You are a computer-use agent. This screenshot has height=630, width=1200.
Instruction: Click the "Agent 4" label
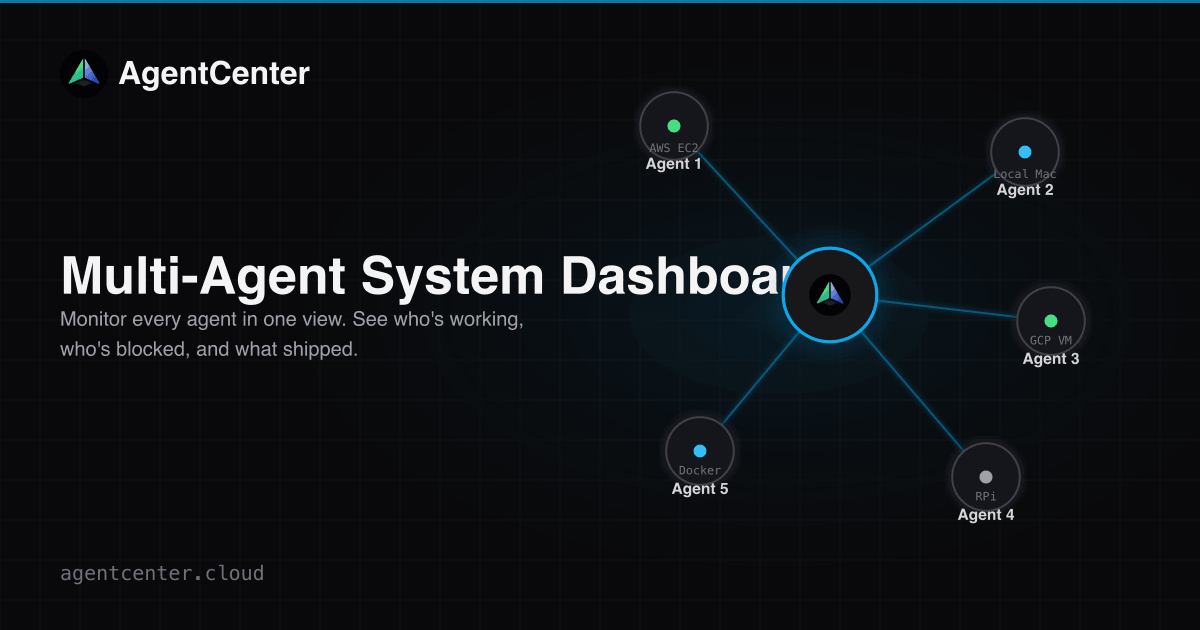[986, 515]
